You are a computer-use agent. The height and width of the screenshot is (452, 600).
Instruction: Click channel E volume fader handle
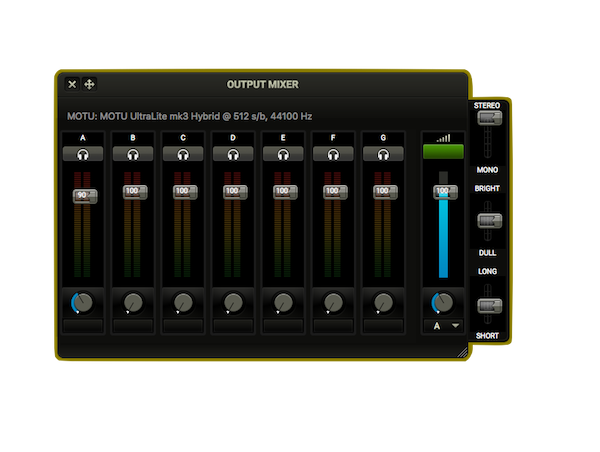point(285,192)
